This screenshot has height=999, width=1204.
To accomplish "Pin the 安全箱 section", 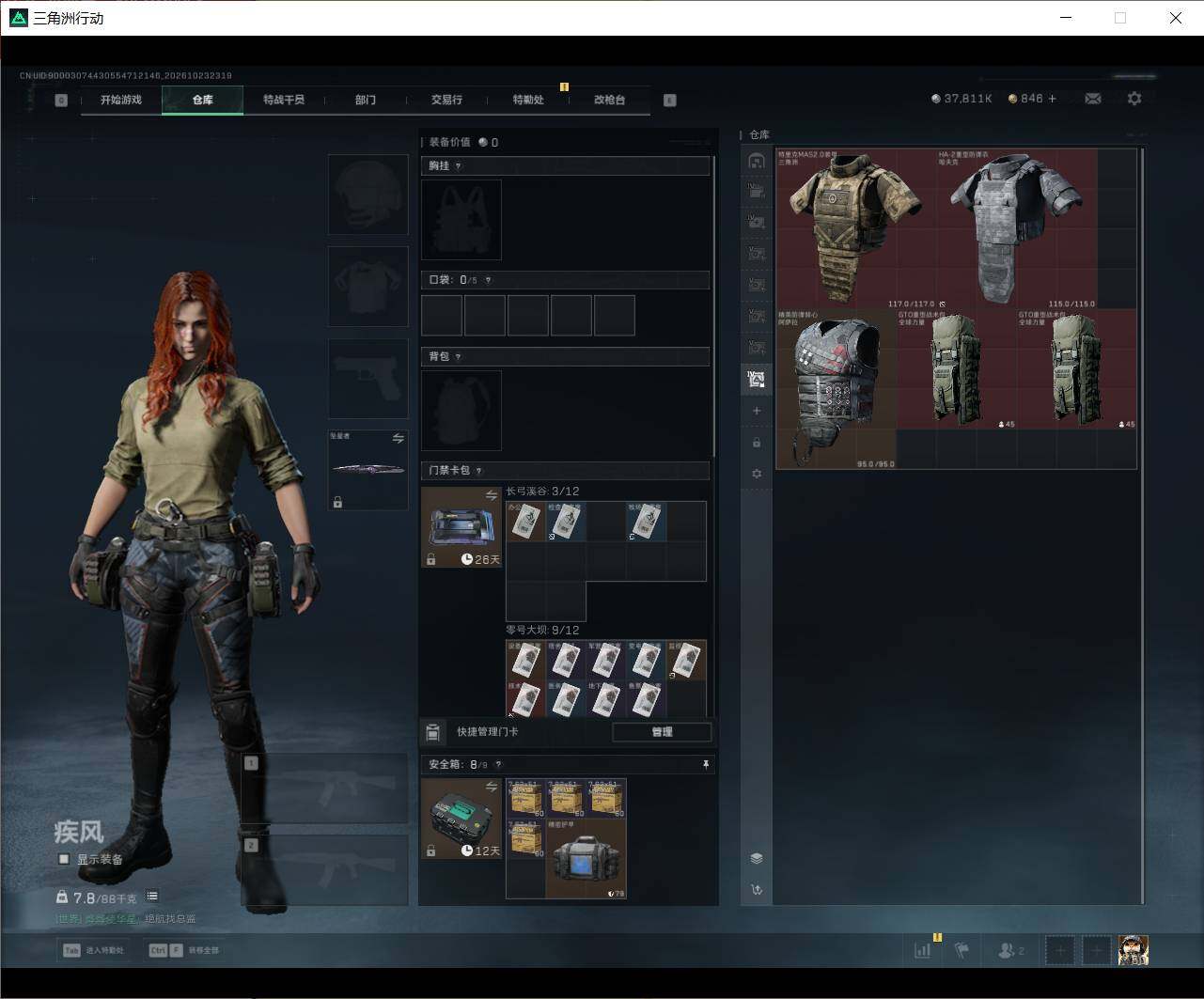I will click(x=706, y=765).
